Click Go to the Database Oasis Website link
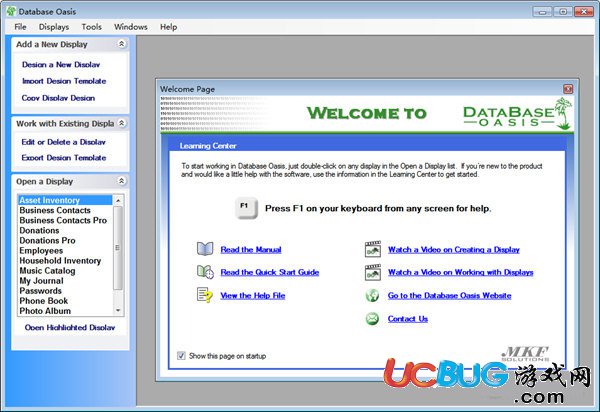Screen dimensions: 600x412 [449, 295]
